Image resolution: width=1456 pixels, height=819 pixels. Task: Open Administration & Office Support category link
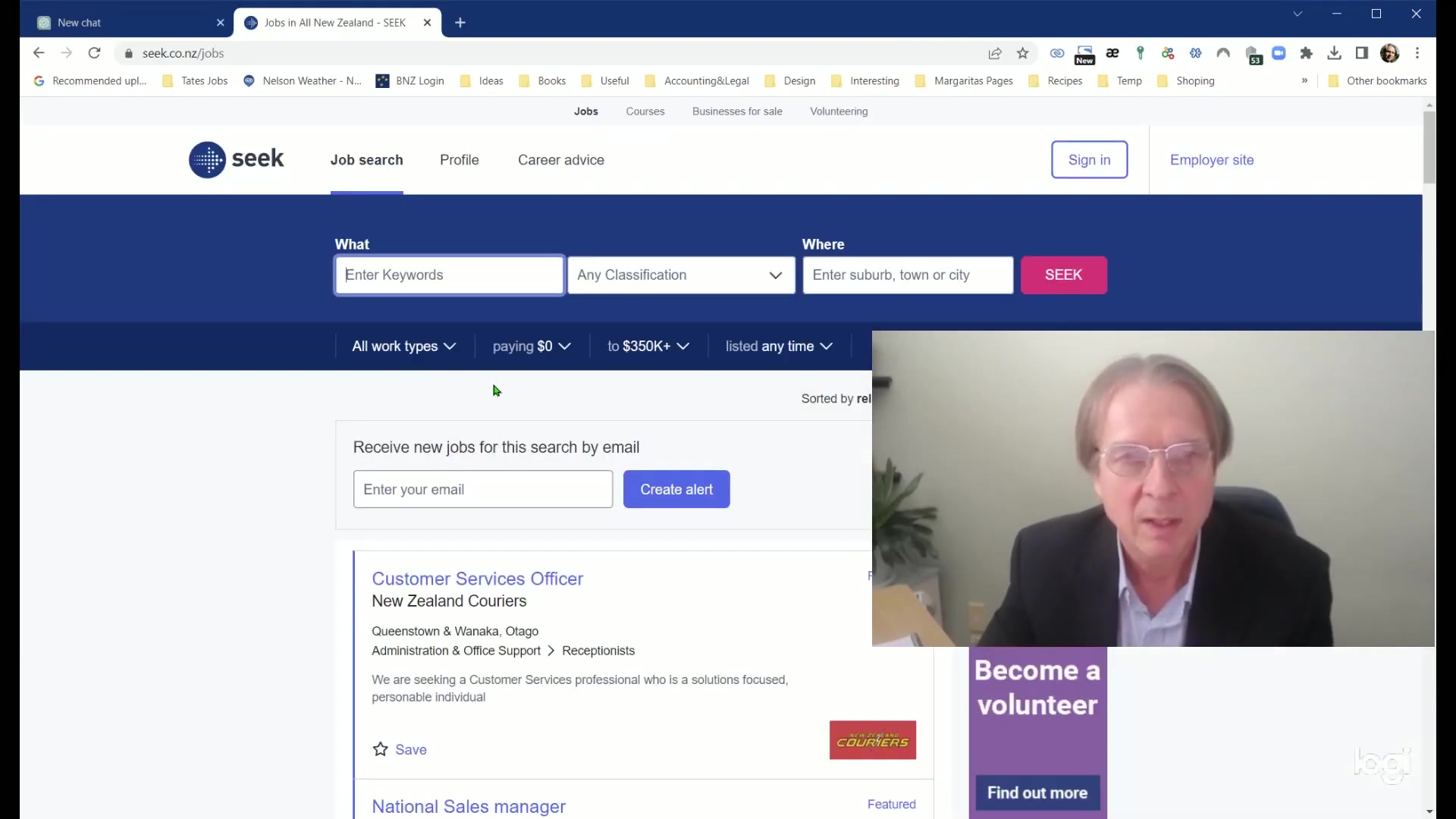point(456,651)
